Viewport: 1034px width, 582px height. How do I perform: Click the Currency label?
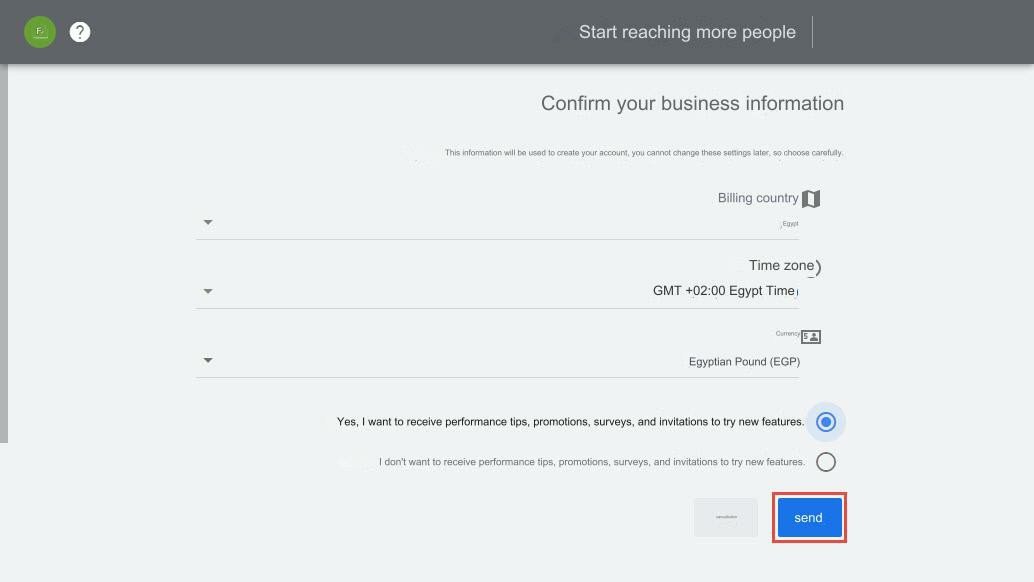[x=789, y=334]
